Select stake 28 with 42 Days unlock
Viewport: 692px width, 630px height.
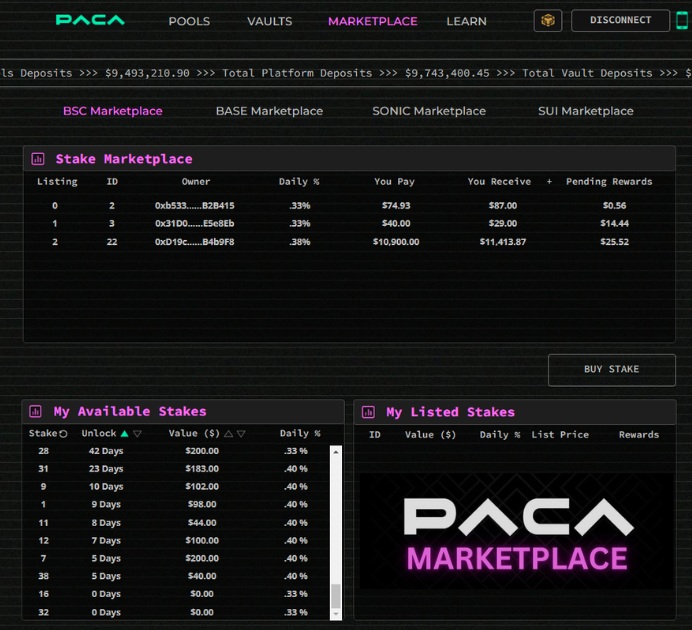click(177, 451)
